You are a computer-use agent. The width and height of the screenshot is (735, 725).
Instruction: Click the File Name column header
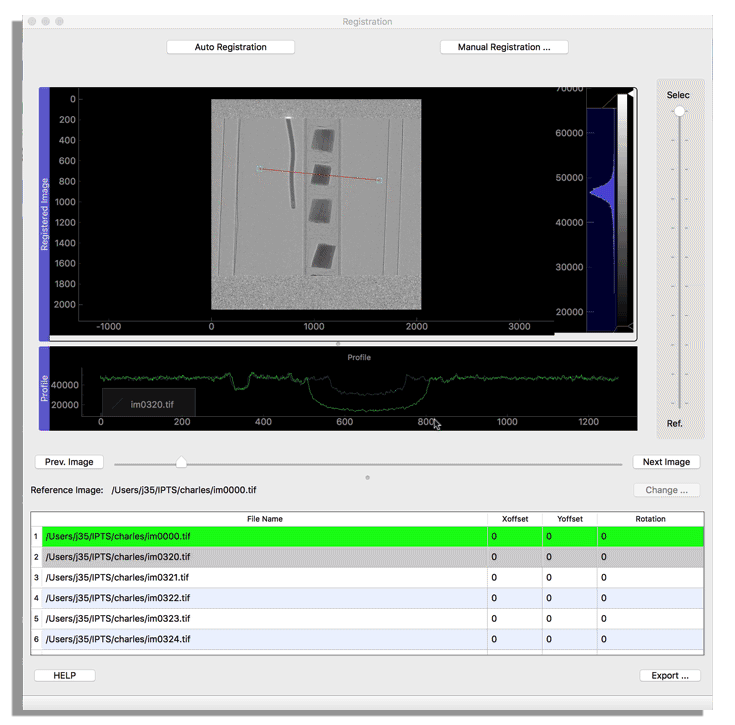(264, 519)
